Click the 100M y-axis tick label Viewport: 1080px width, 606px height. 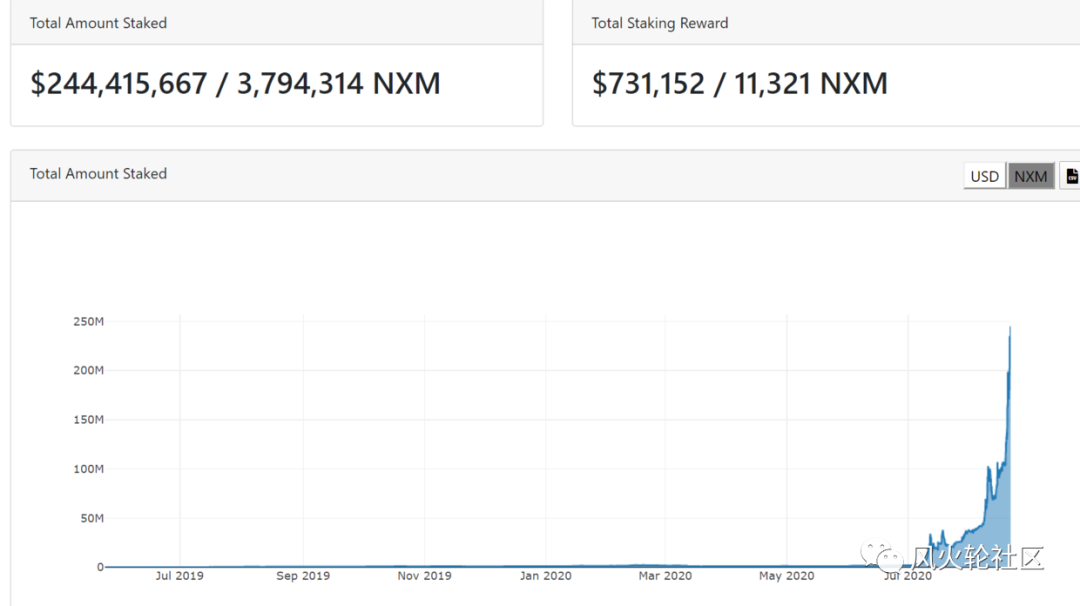pos(89,468)
